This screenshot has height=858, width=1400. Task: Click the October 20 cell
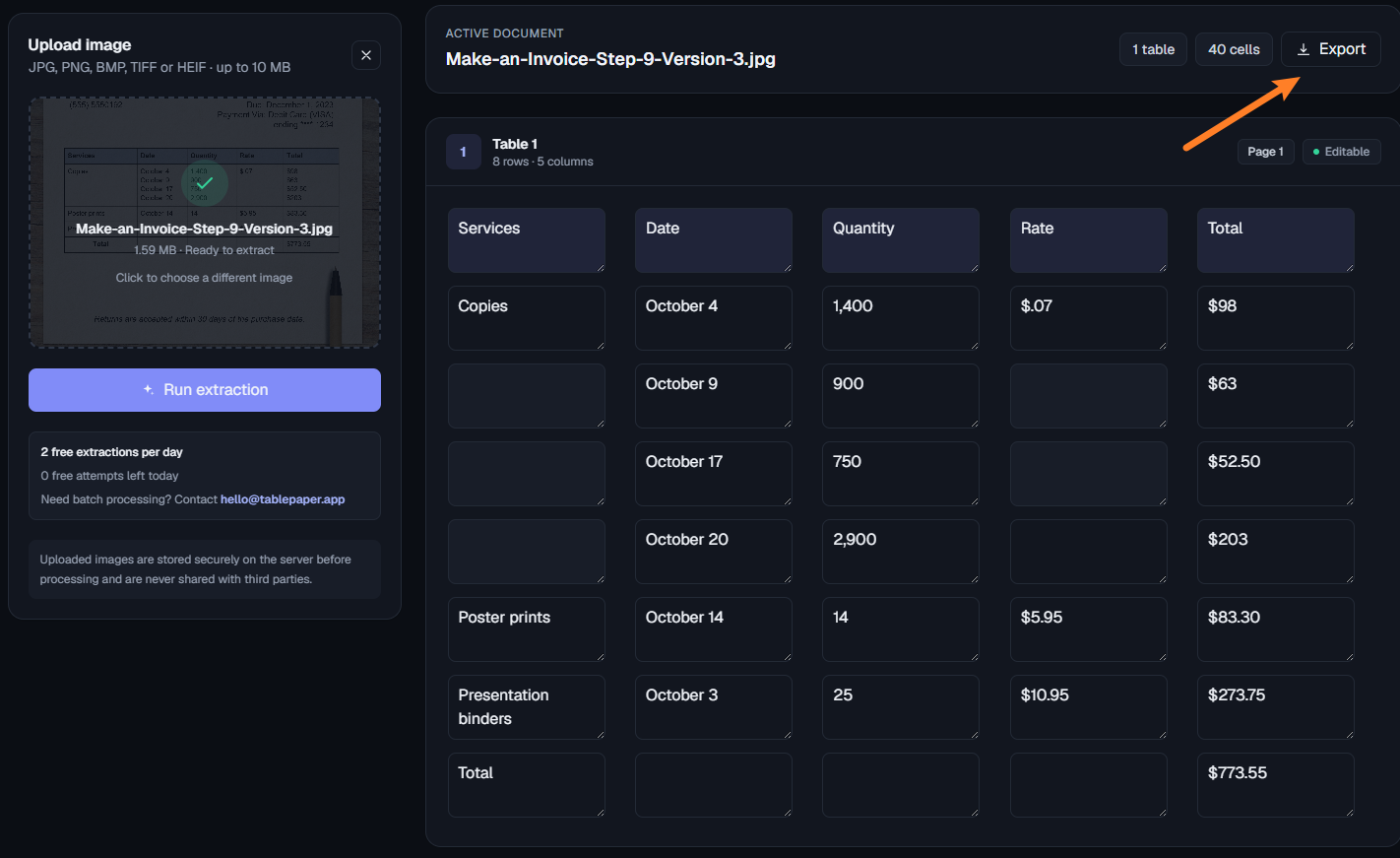(x=714, y=552)
